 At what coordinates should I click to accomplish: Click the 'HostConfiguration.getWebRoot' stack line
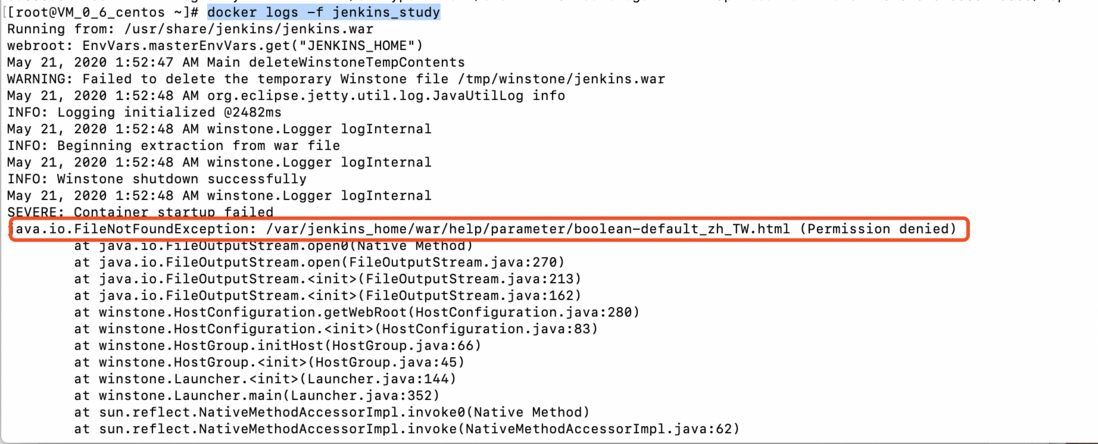tap(356, 312)
